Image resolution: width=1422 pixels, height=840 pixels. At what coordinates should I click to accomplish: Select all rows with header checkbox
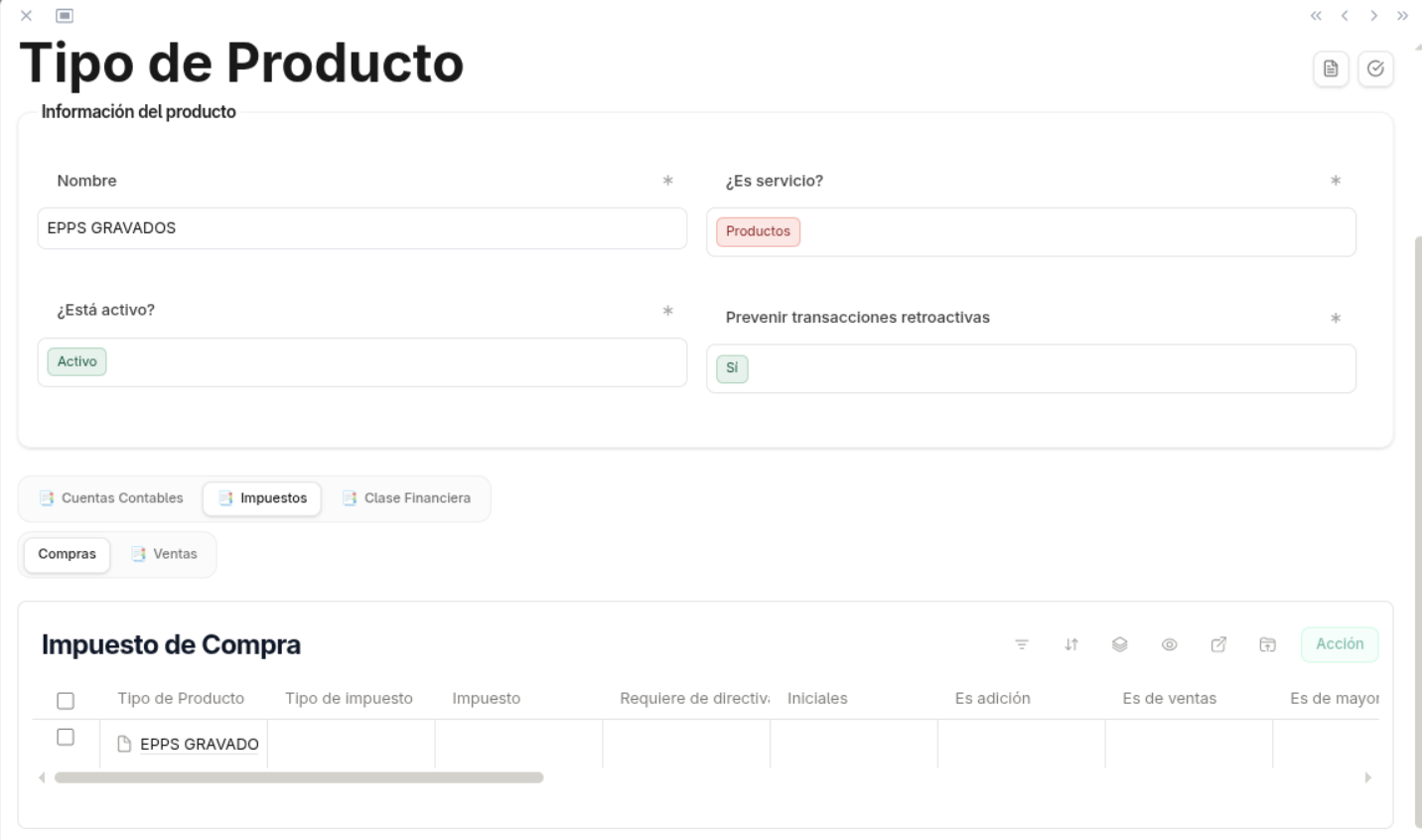point(66,701)
